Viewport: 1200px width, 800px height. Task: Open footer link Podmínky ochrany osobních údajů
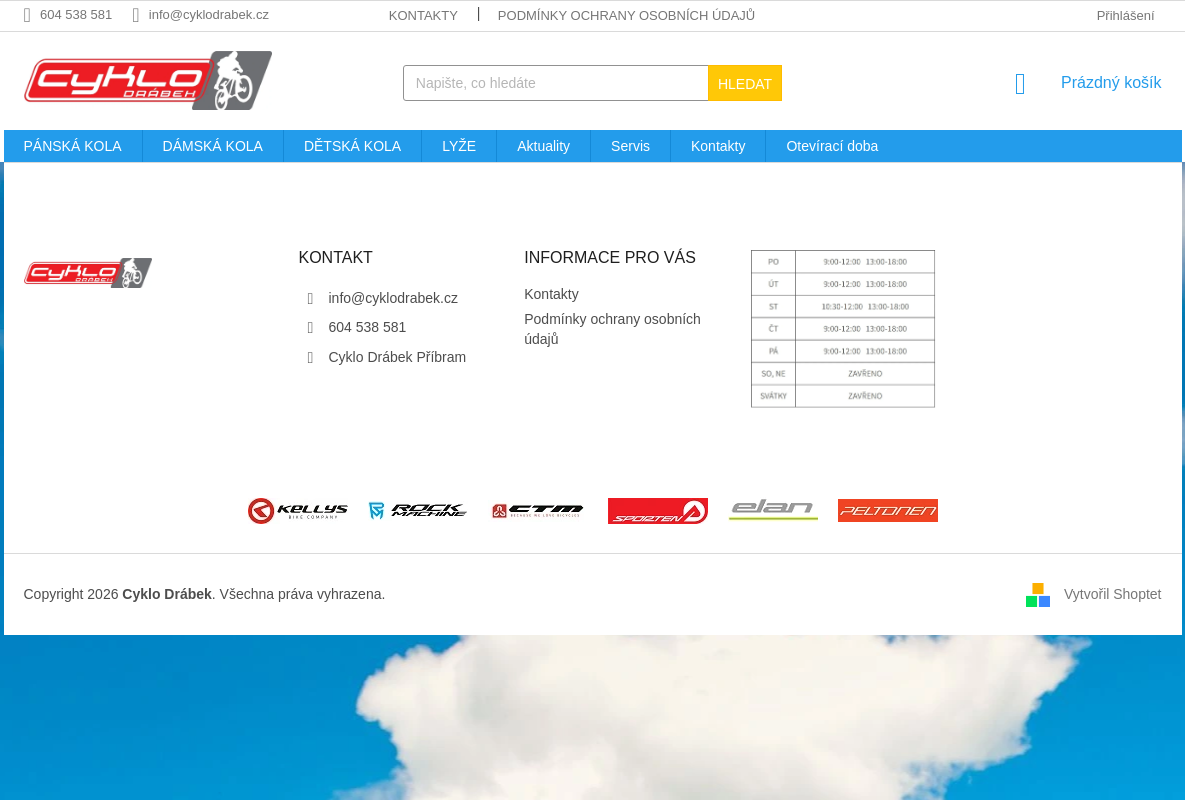click(612, 329)
